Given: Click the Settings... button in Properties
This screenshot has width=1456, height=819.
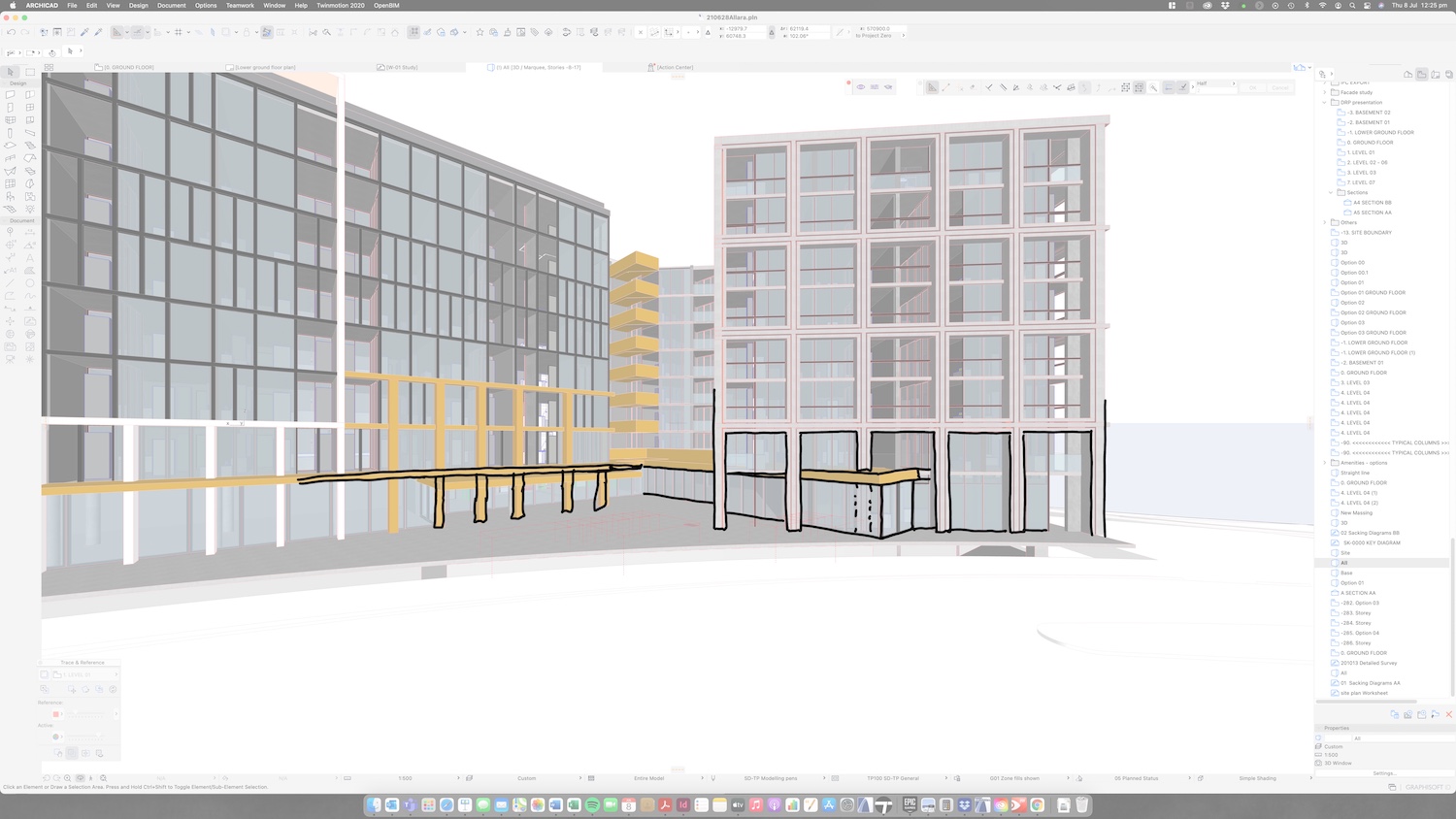Looking at the screenshot, I should [x=1384, y=773].
